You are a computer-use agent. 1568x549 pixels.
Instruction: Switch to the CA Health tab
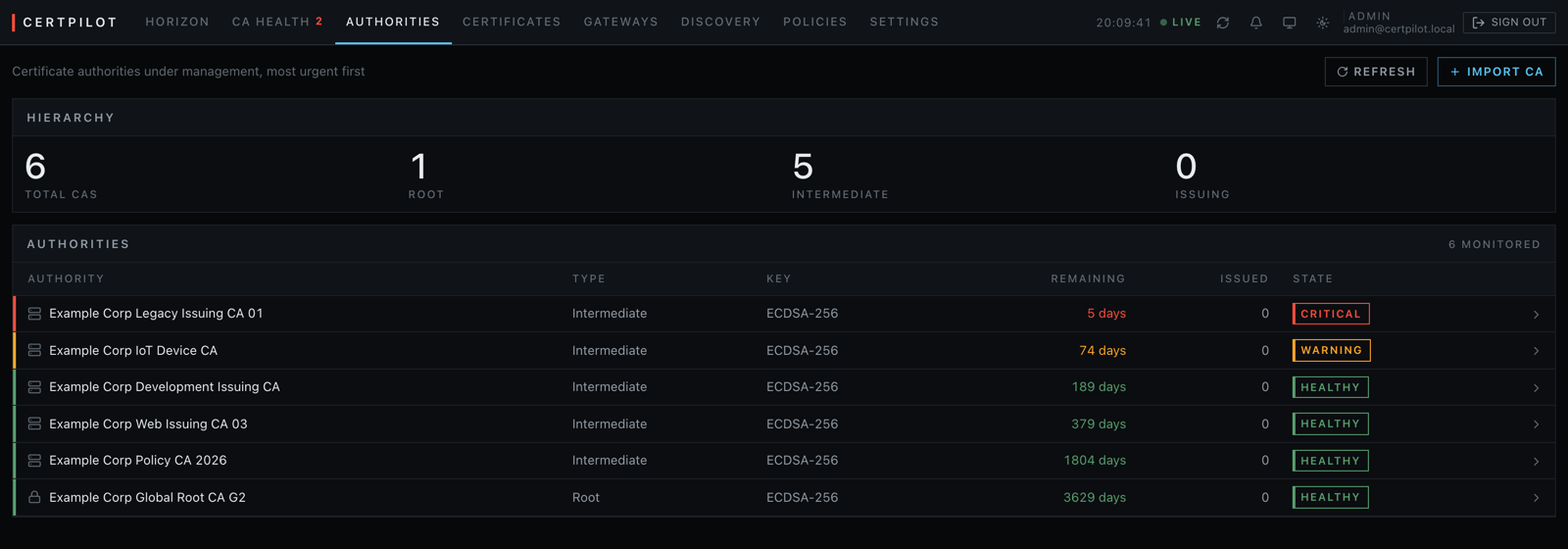coord(277,22)
